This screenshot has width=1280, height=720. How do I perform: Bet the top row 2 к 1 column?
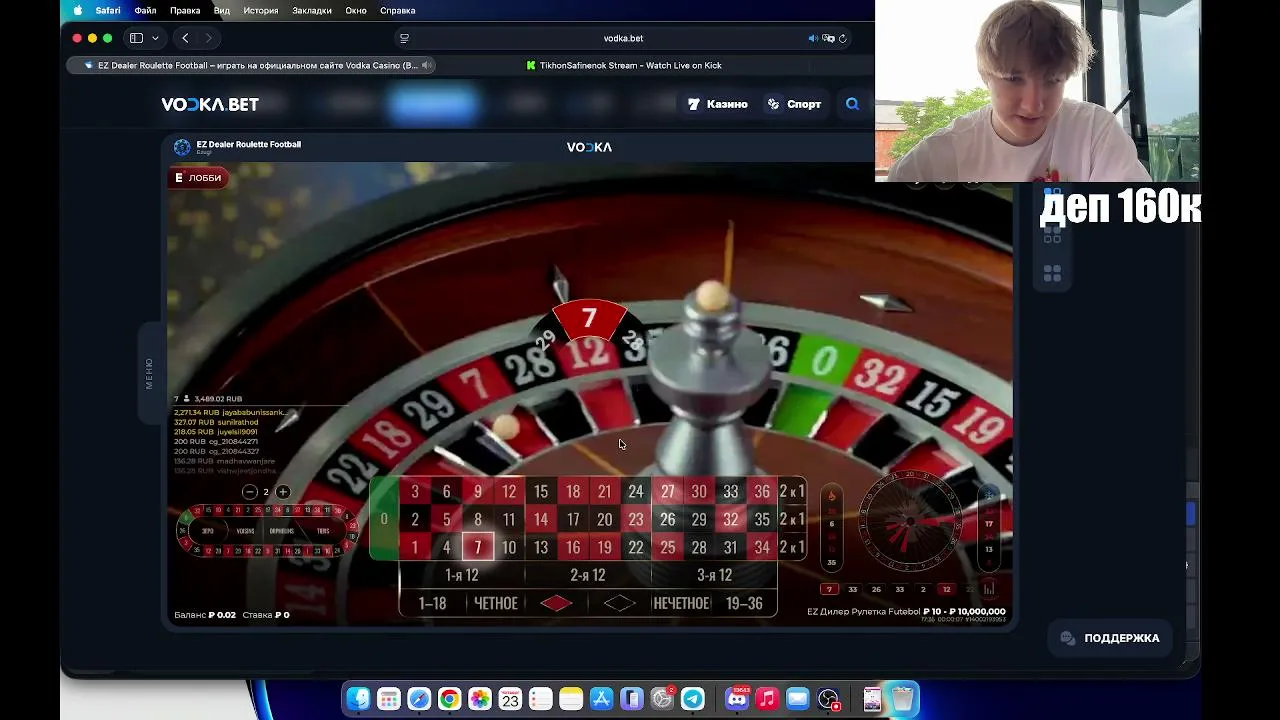[792, 491]
